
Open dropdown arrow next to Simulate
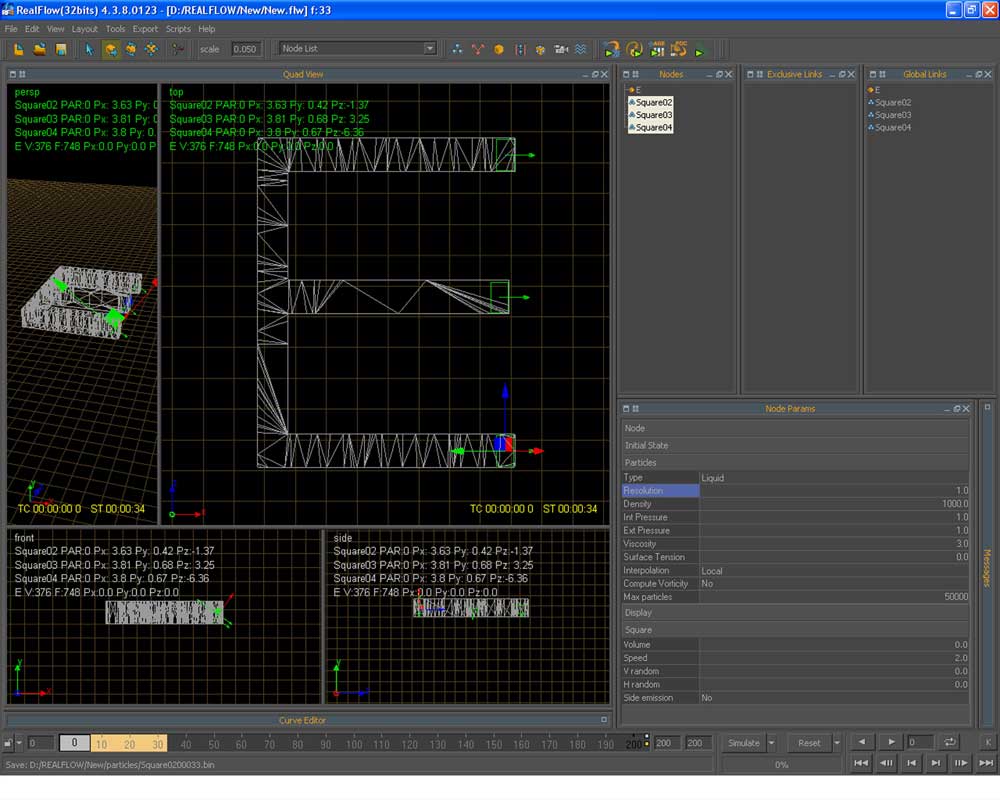(x=771, y=743)
